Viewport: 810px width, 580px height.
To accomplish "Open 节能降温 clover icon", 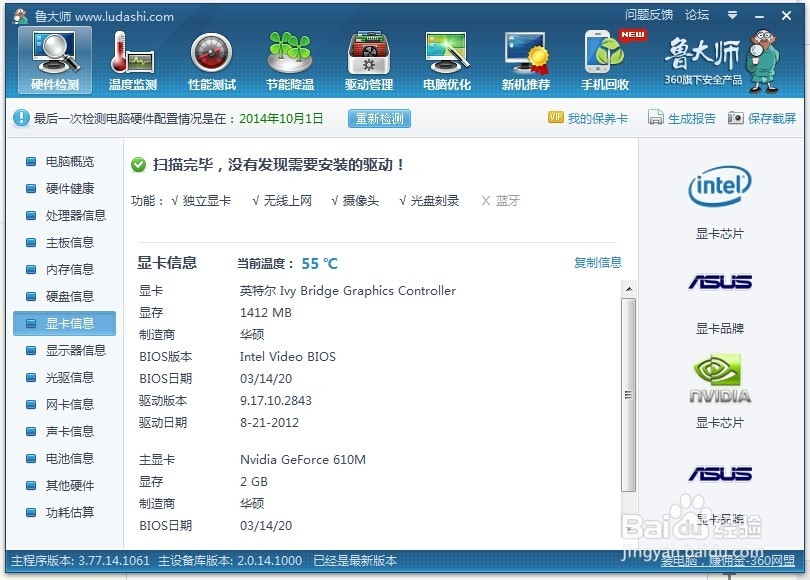I will [x=290, y=60].
